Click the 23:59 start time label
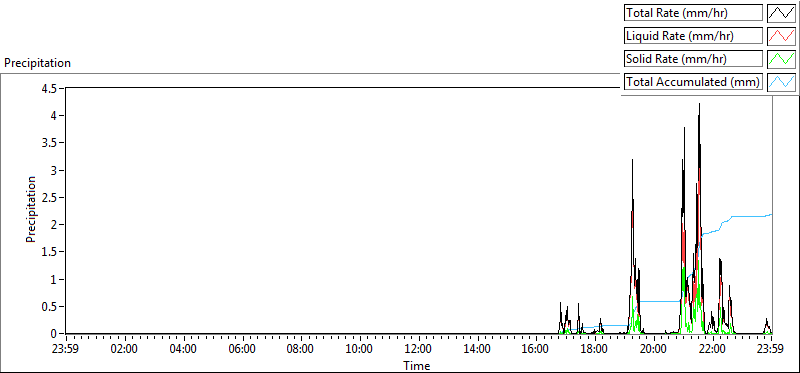This screenshot has height=373, width=800. [x=66, y=350]
